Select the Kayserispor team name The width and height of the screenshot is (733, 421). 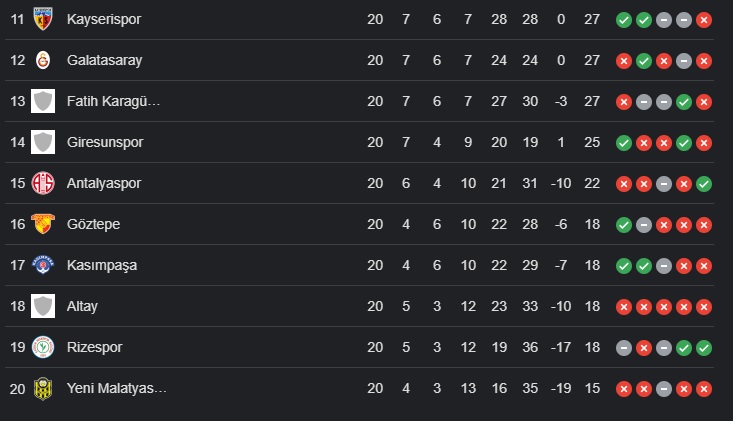click(103, 19)
